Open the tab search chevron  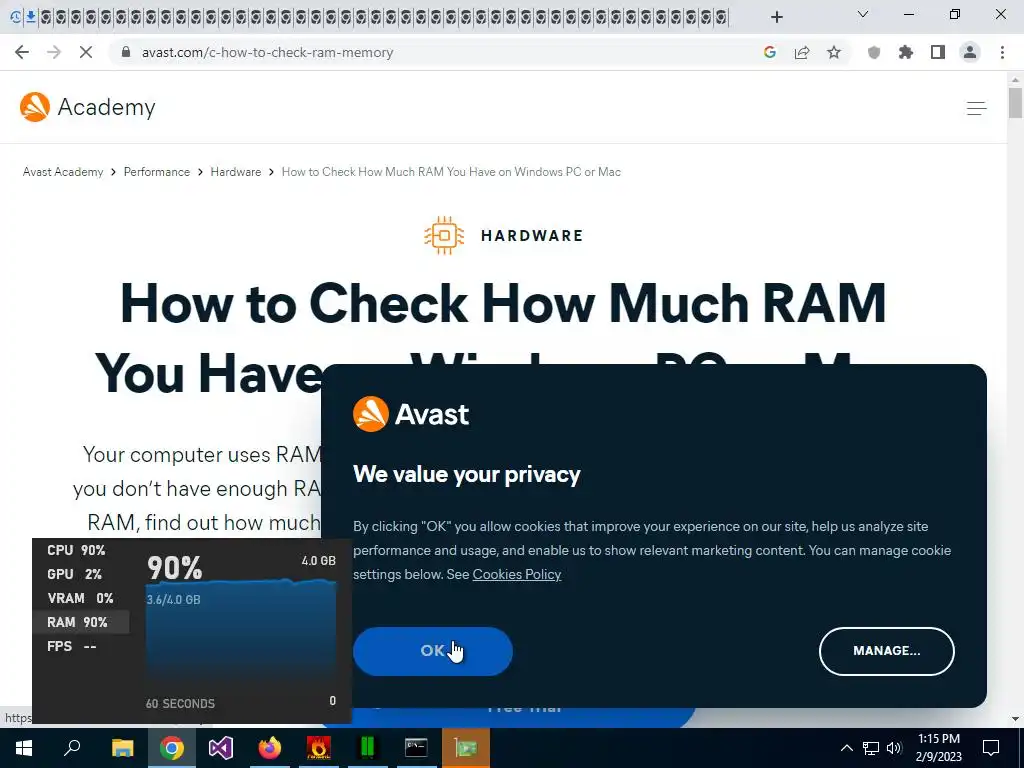pyautogui.click(x=863, y=14)
